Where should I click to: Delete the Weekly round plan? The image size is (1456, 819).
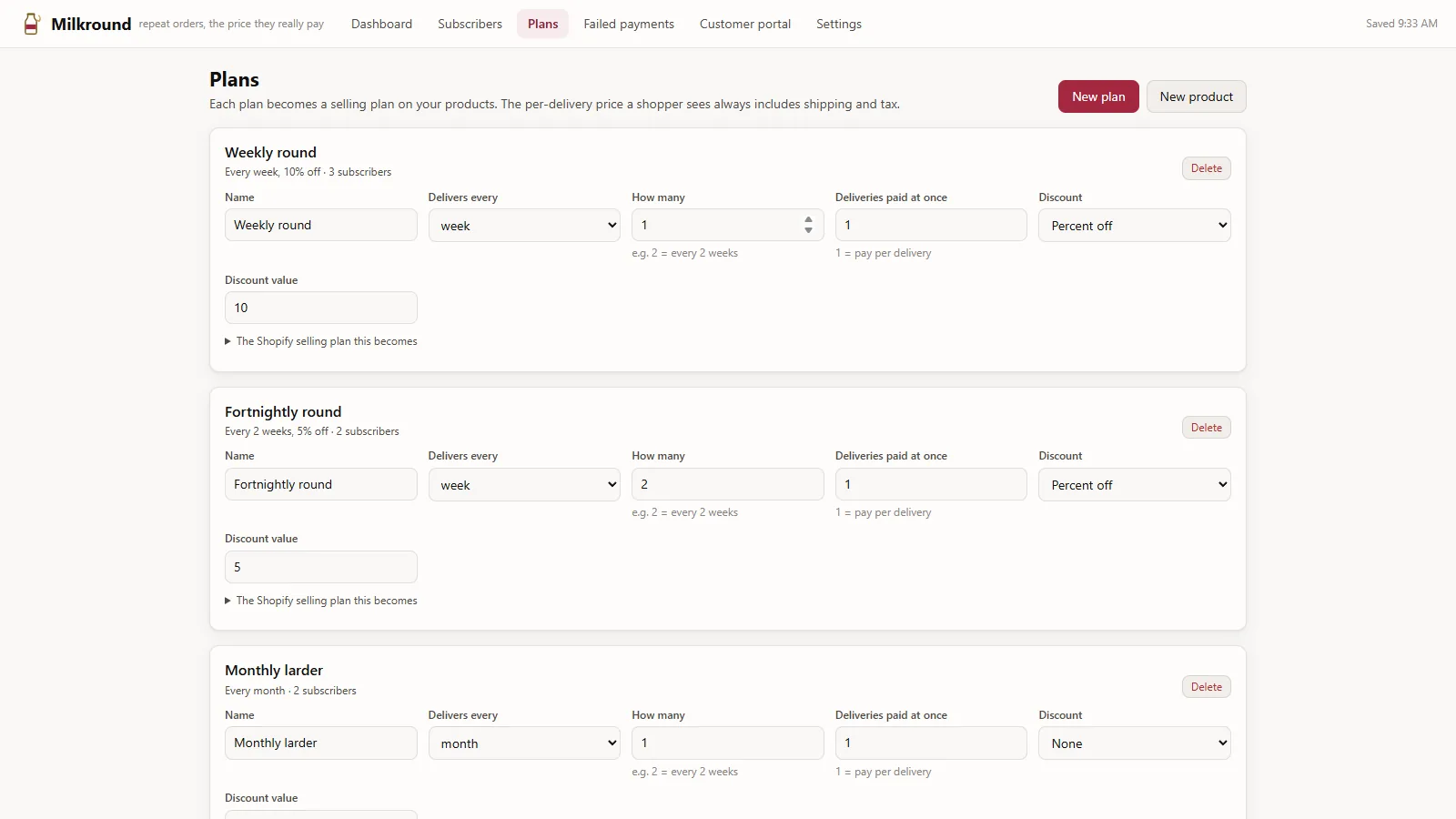pyautogui.click(x=1207, y=168)
